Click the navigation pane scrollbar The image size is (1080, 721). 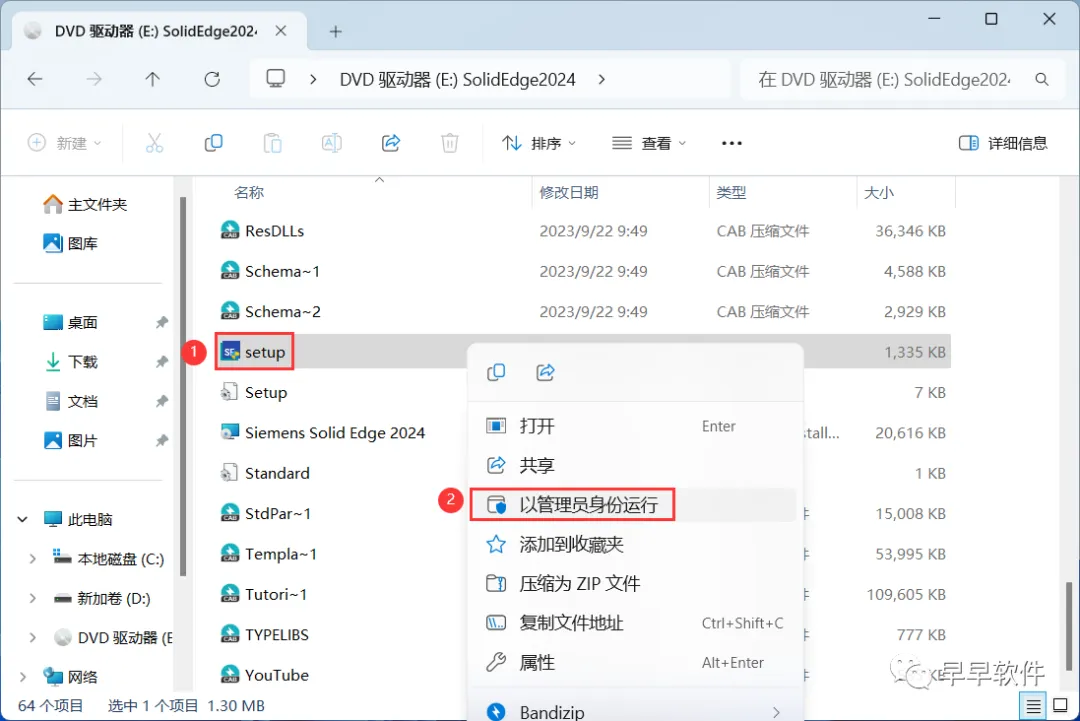[x=183, y=386]
